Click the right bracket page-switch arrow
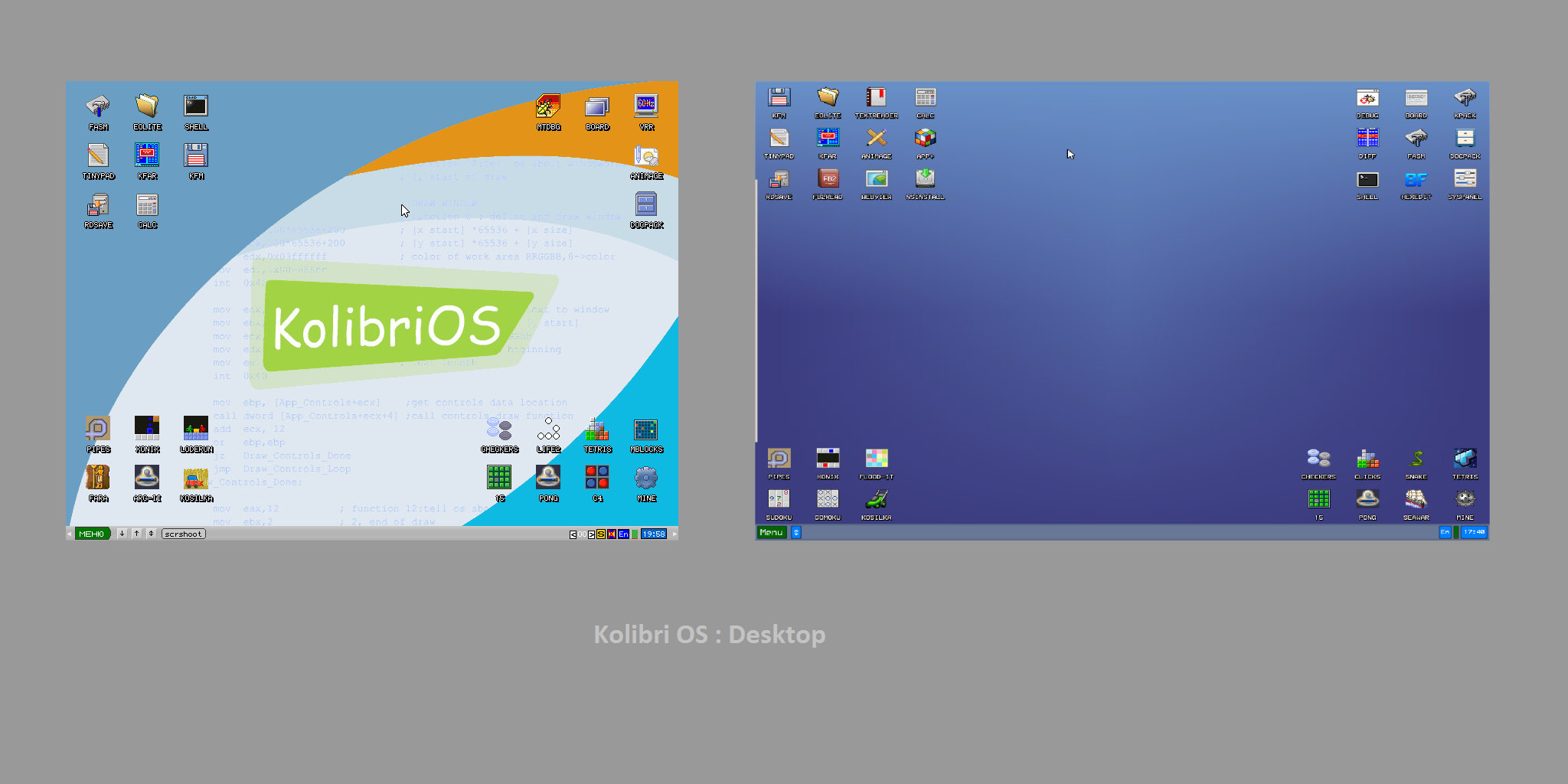This screenshot has height=784, width=1568. pyautogui.click(x=591, y=534)
